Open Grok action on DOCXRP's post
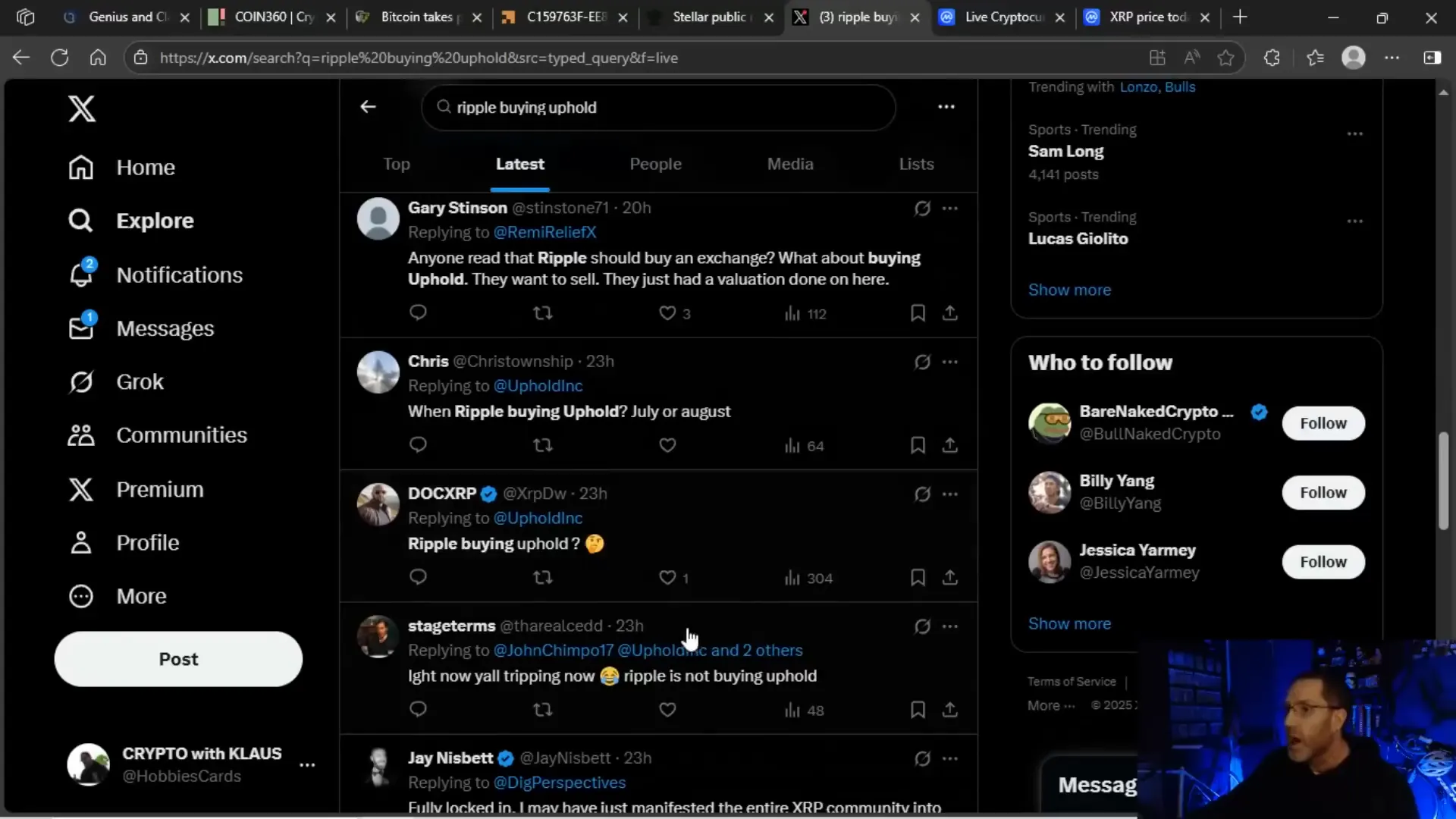The height and width of the screenshot is (819, 1456). point(922,494)
